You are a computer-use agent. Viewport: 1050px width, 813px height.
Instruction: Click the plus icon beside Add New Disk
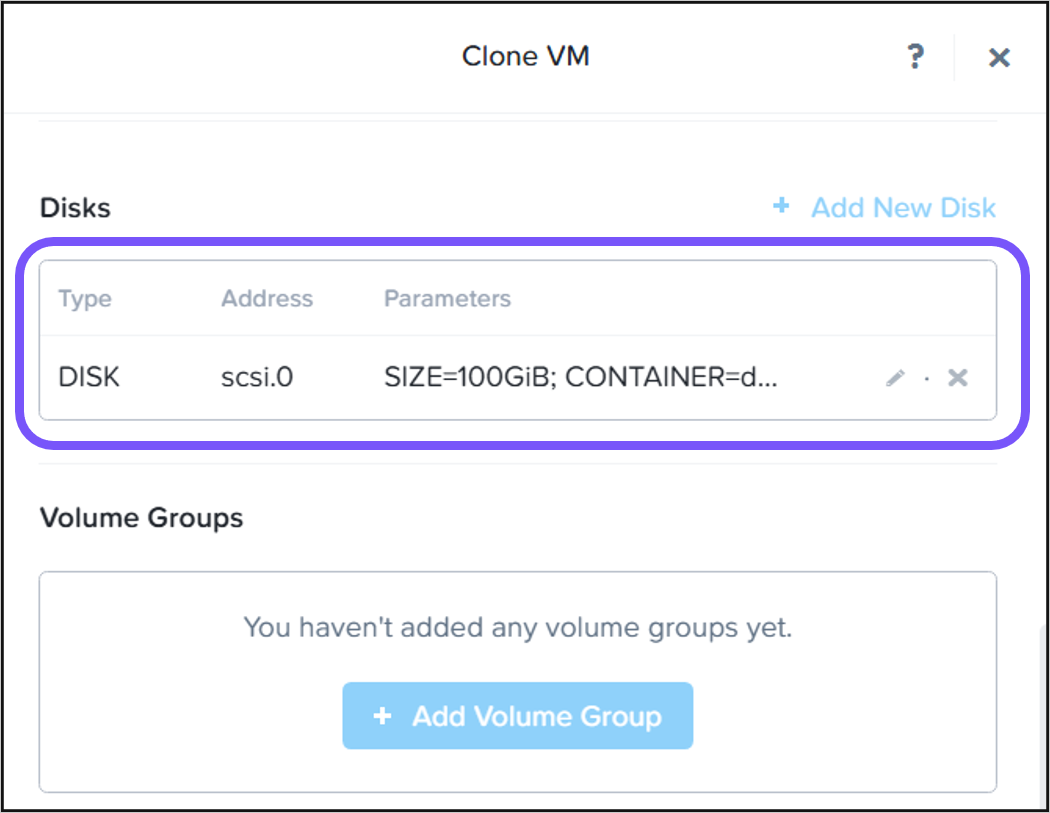781,206
